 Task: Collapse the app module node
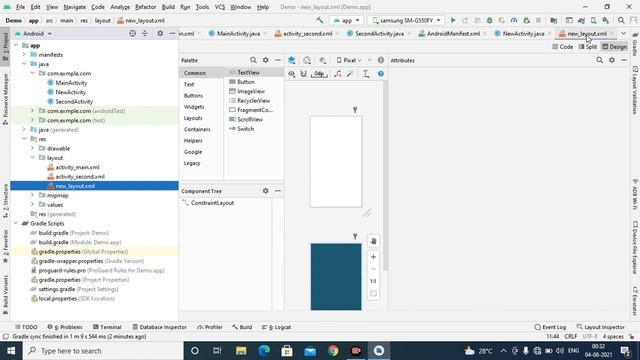pyautogui.click(x=16, y=45)
